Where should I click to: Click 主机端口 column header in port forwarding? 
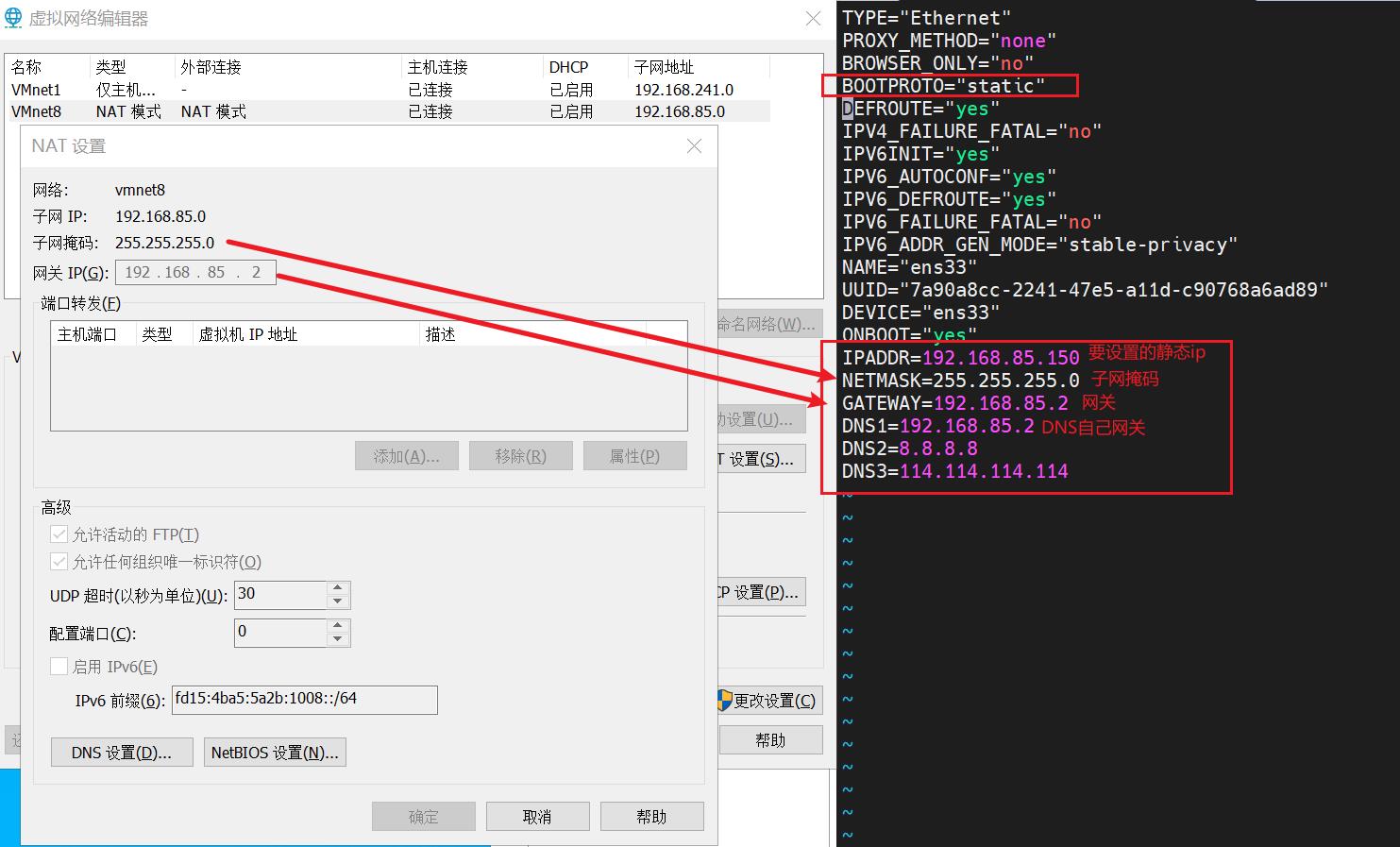[93, 334]
